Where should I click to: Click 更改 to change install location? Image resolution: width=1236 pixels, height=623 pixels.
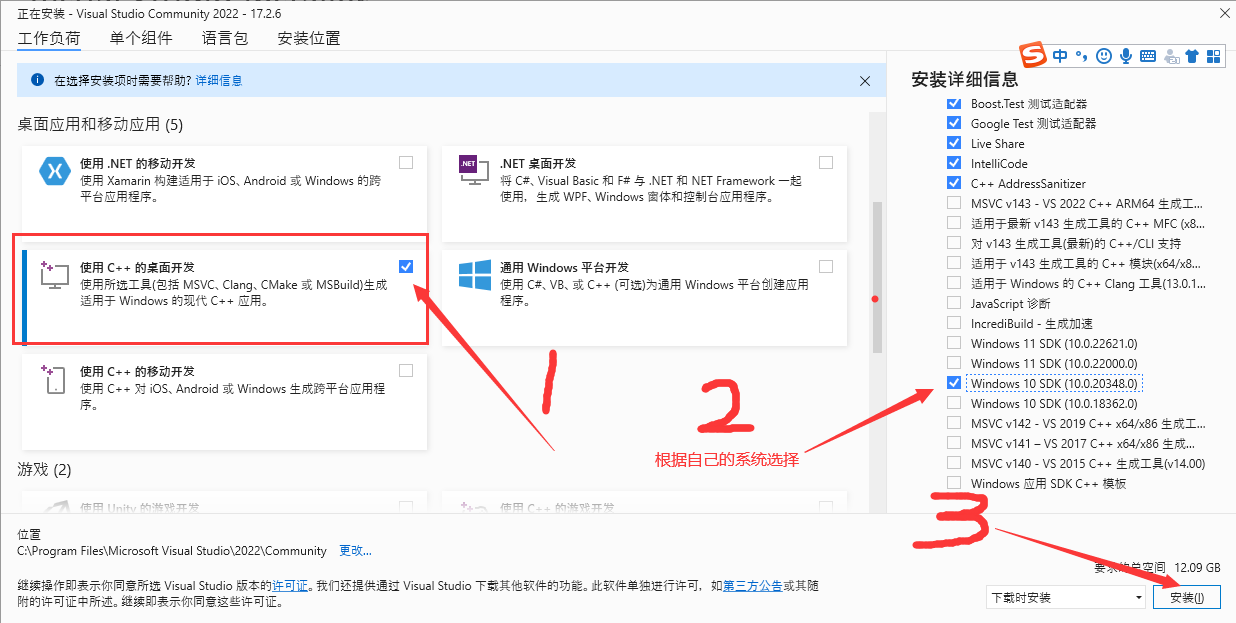pyautogui.click(x=355, y=551)
